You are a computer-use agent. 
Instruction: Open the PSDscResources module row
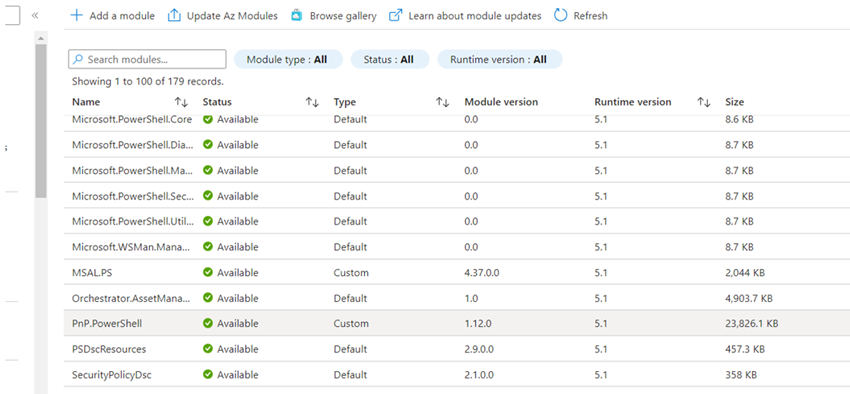point(456,349)
